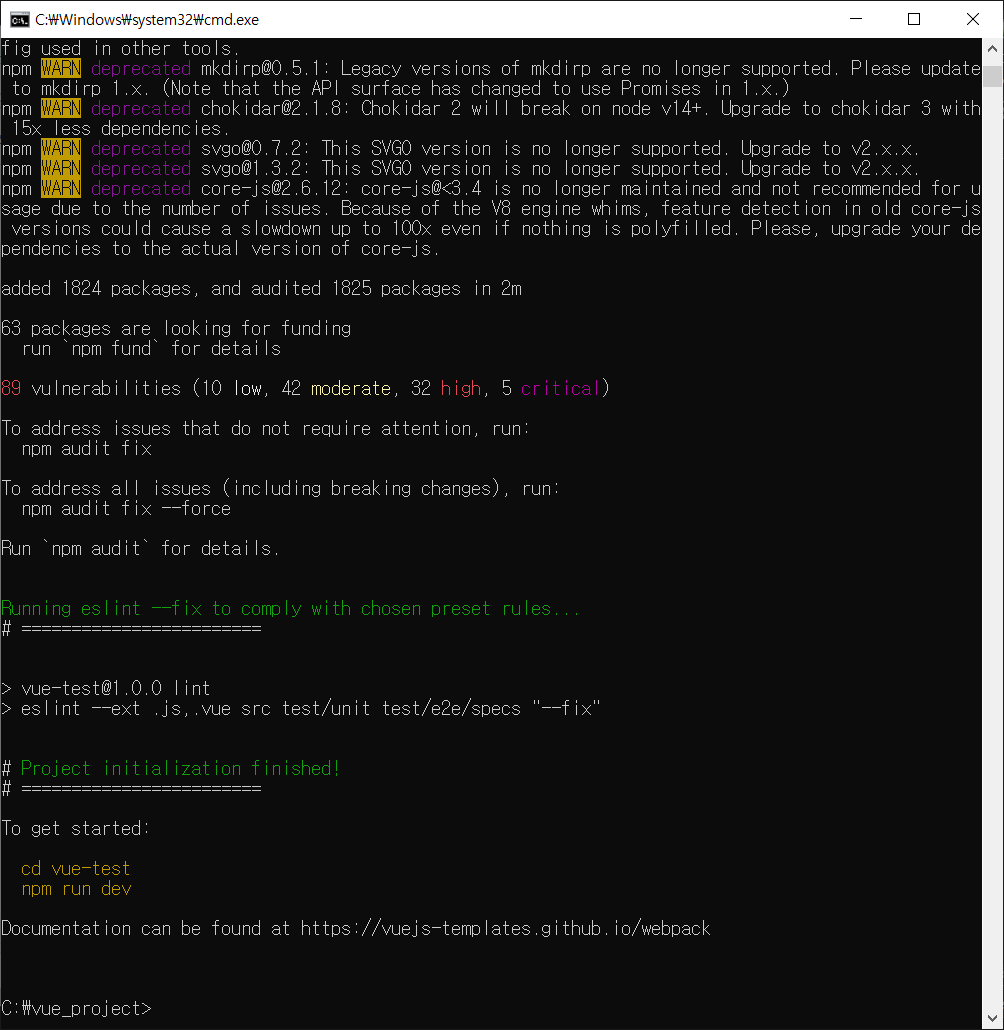Click 'To address all issues' line

tap(281, 488)
